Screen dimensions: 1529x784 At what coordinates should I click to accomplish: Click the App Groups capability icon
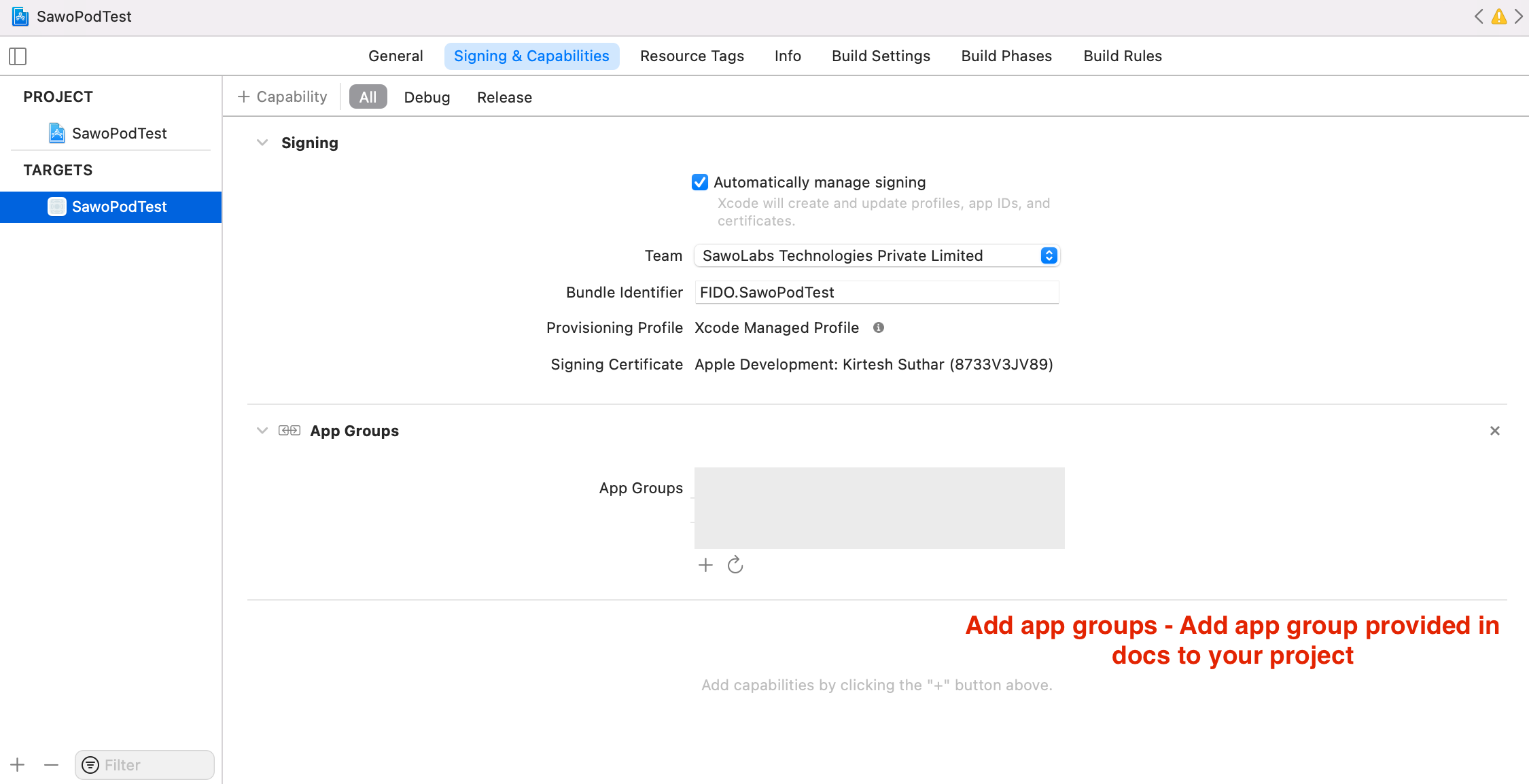click(289, 431)
